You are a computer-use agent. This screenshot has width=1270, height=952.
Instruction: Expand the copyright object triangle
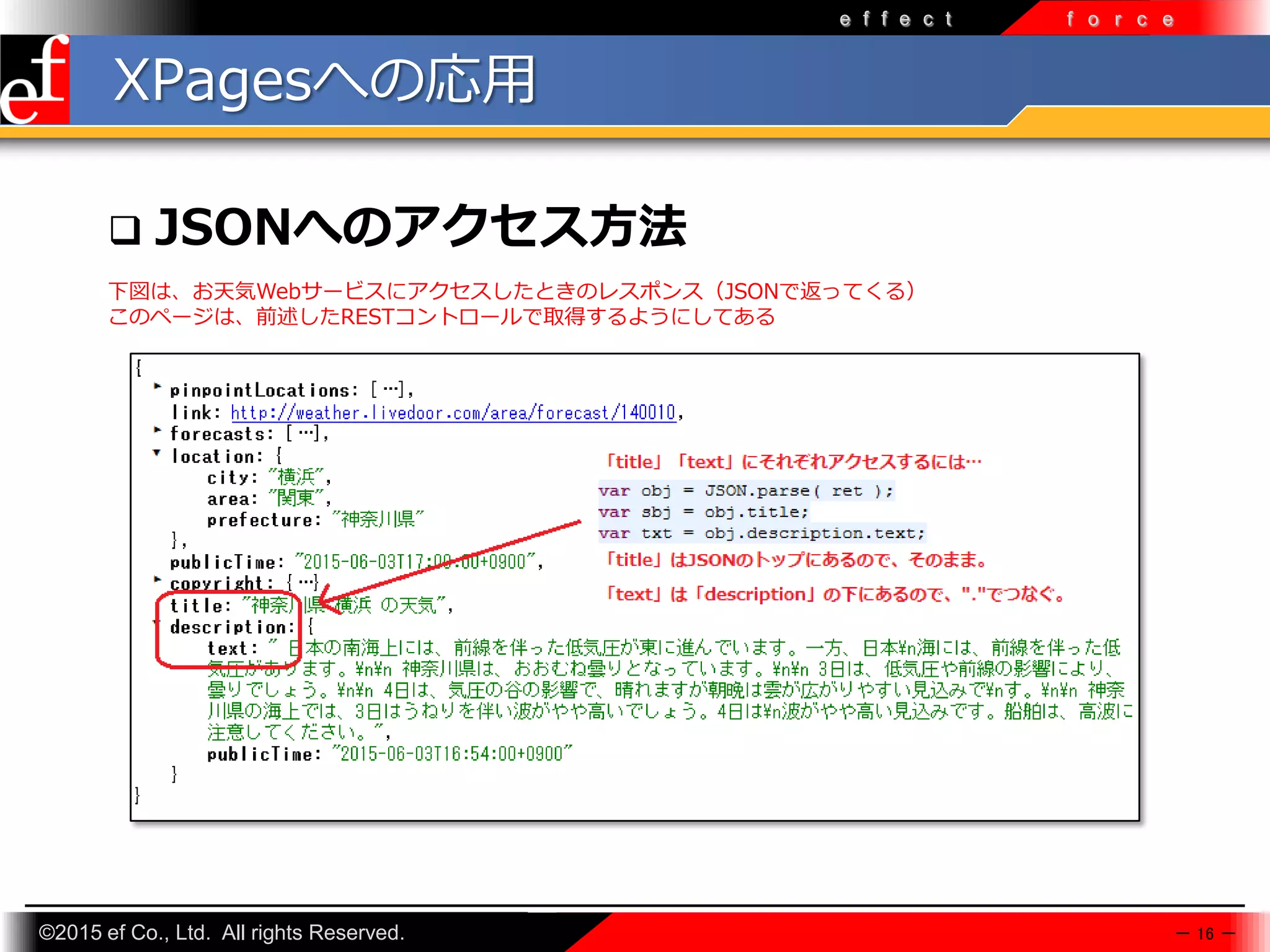[158, 580]
